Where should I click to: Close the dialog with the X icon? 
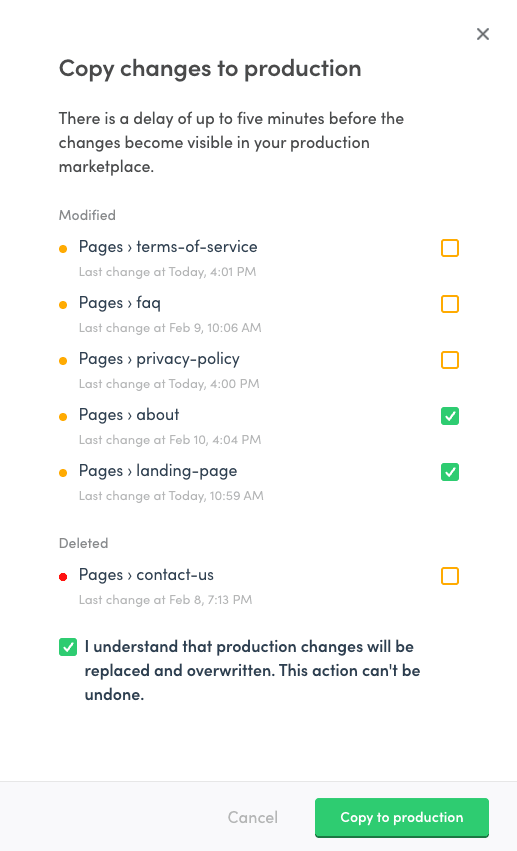(x=482, y=34)
